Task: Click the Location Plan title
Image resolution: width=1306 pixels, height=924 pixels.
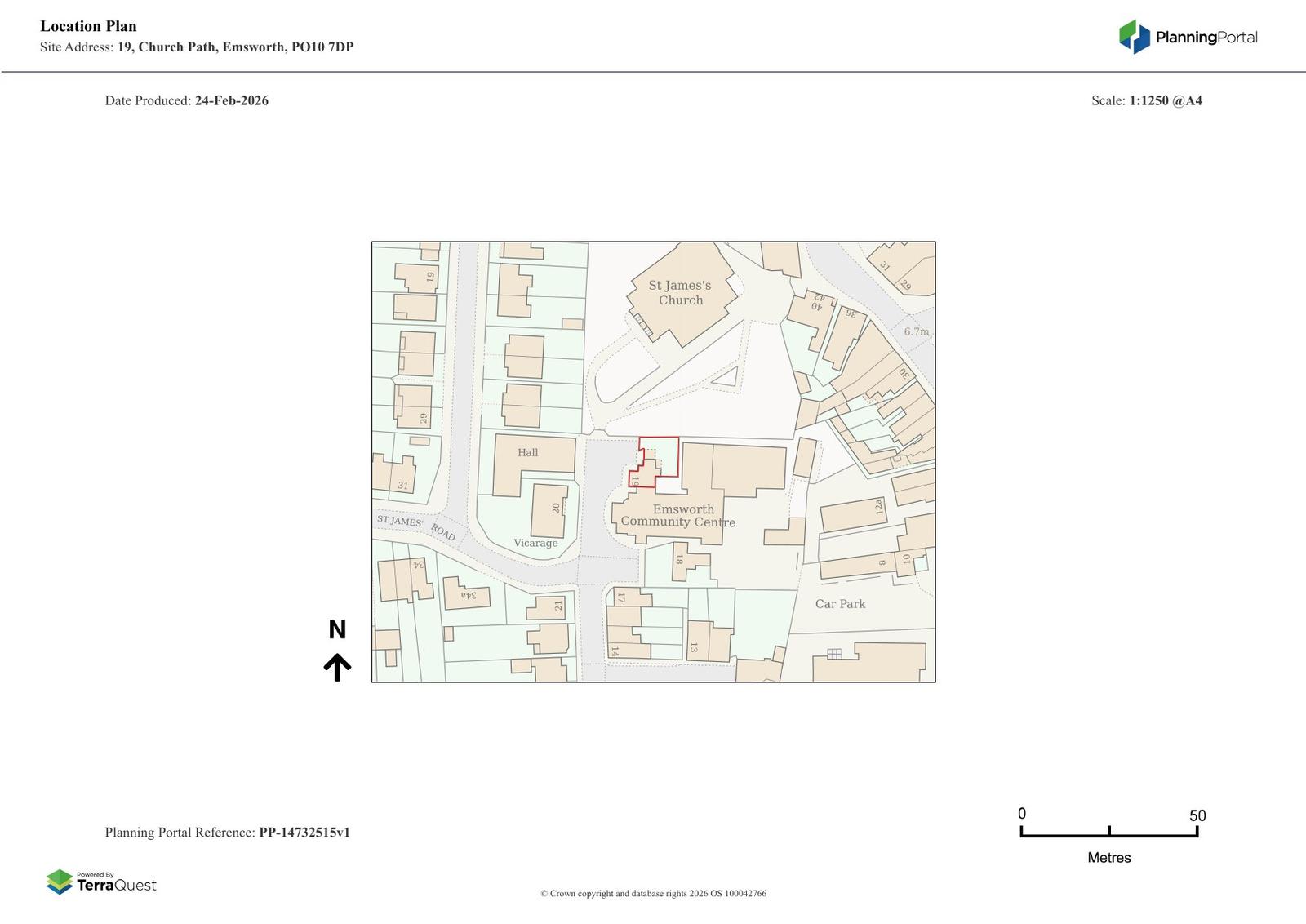Action: click(88, 26)
